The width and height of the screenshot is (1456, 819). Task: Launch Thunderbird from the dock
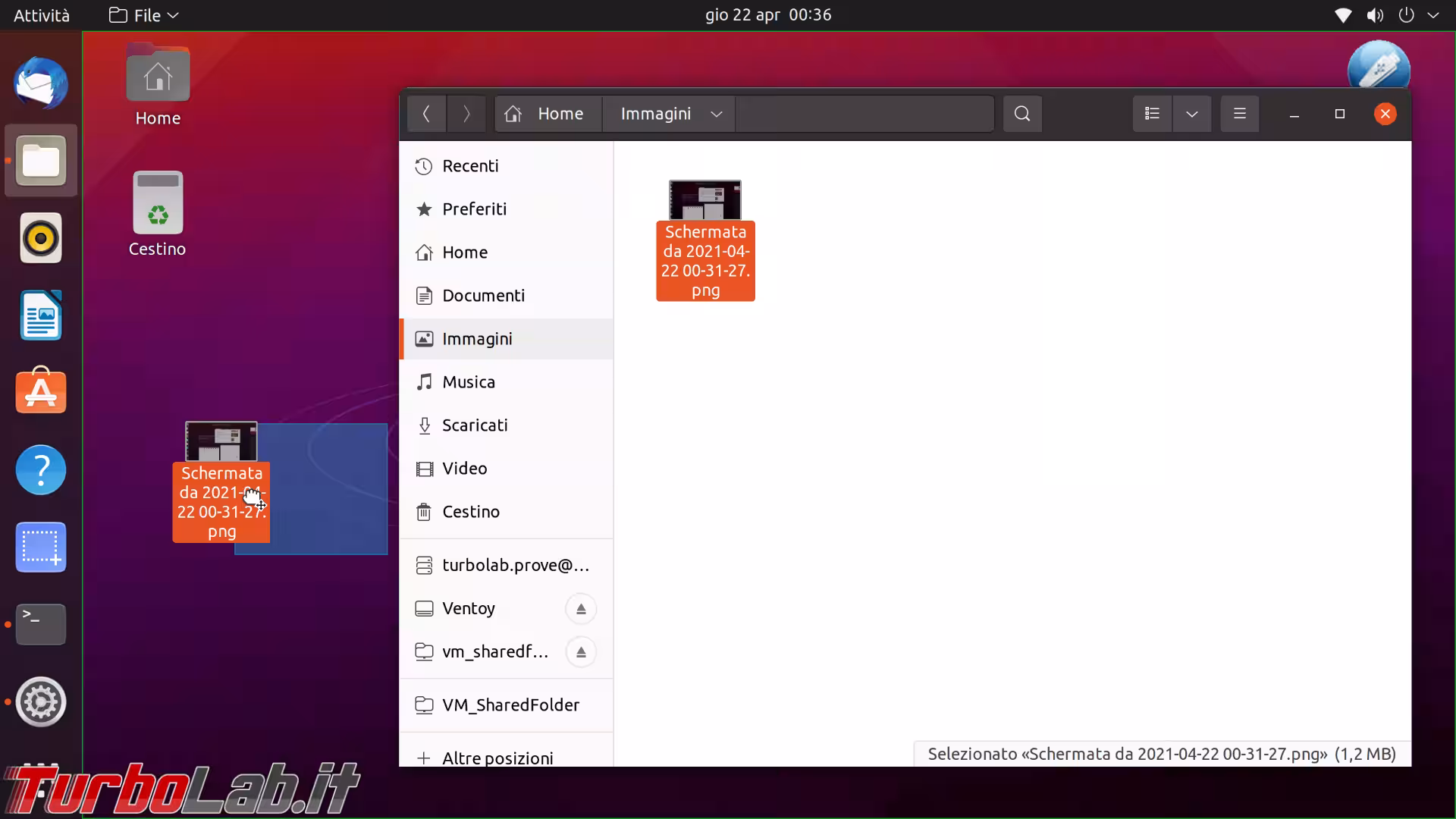(41, 83)
